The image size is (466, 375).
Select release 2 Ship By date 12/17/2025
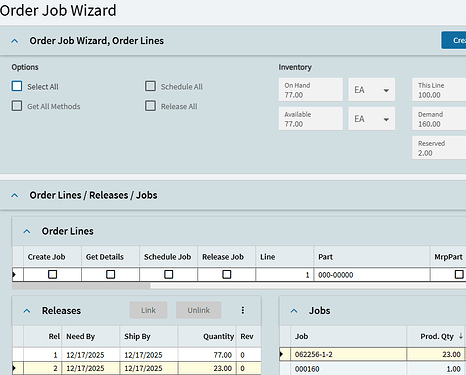click(148, 368)
